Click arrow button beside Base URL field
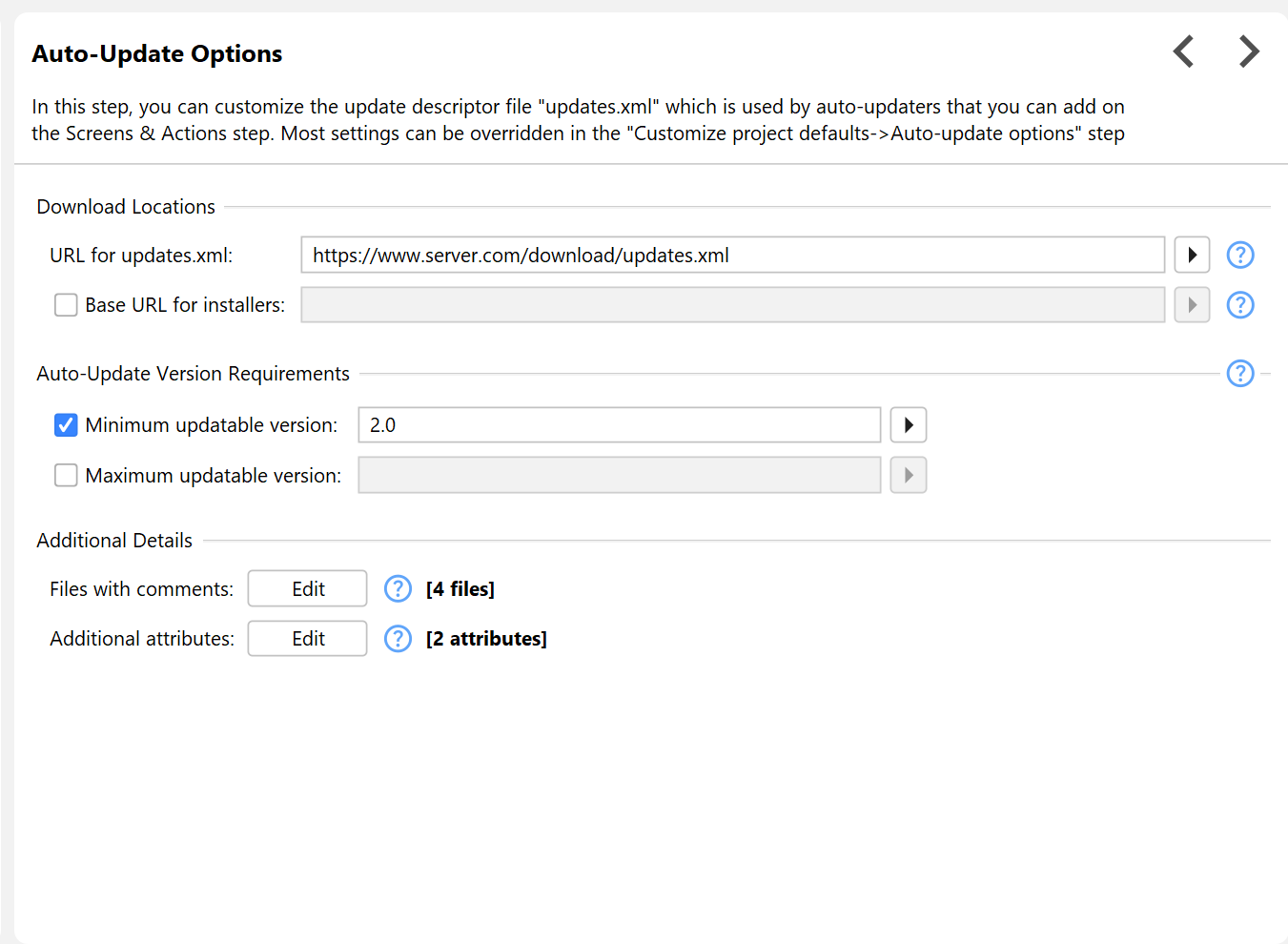Screen dimensions: 1288x944 [1192, 305]
